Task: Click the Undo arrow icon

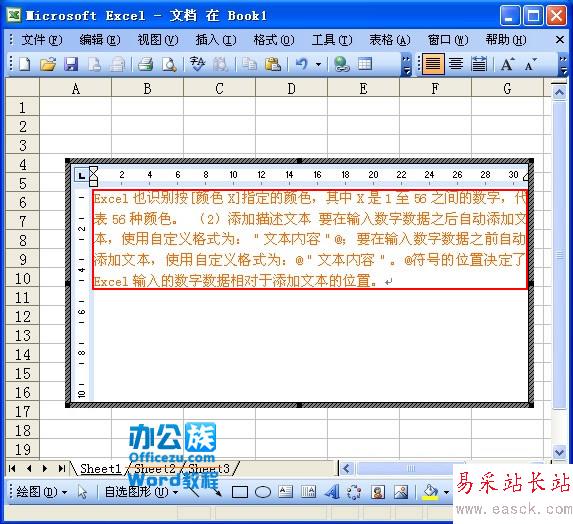Action: (x=302, y=65)
